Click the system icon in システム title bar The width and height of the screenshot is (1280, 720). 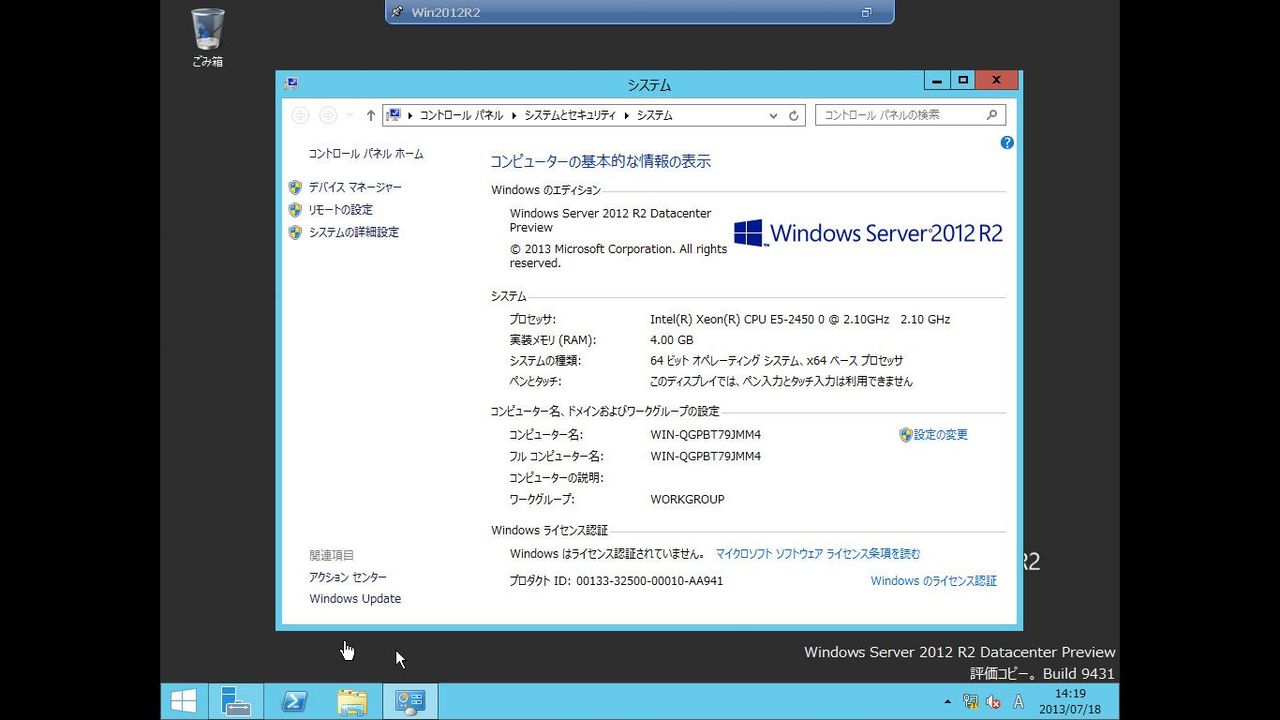pos(291,84)
